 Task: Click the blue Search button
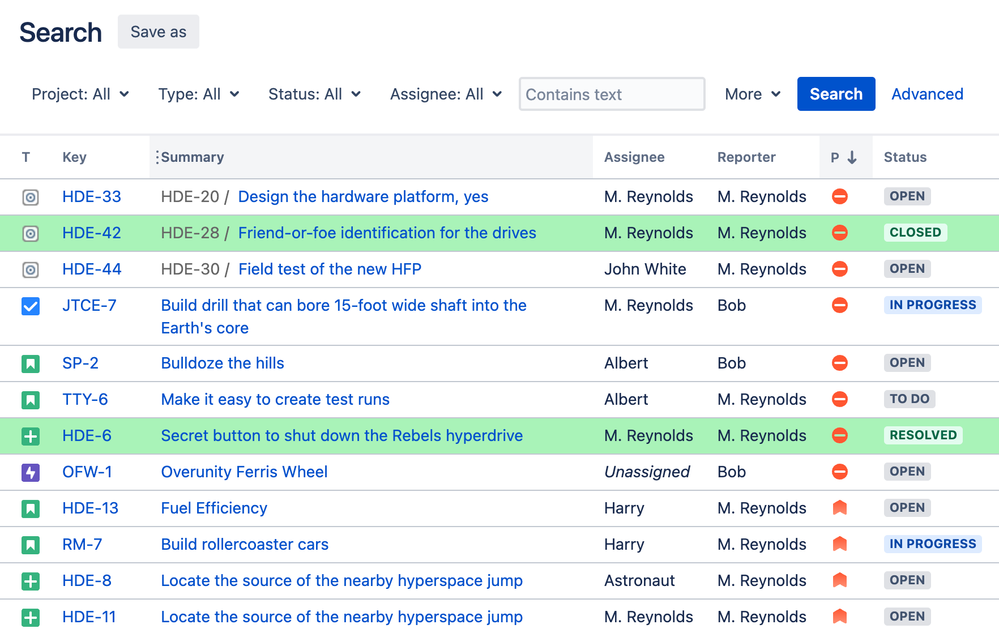click(836, 93)
